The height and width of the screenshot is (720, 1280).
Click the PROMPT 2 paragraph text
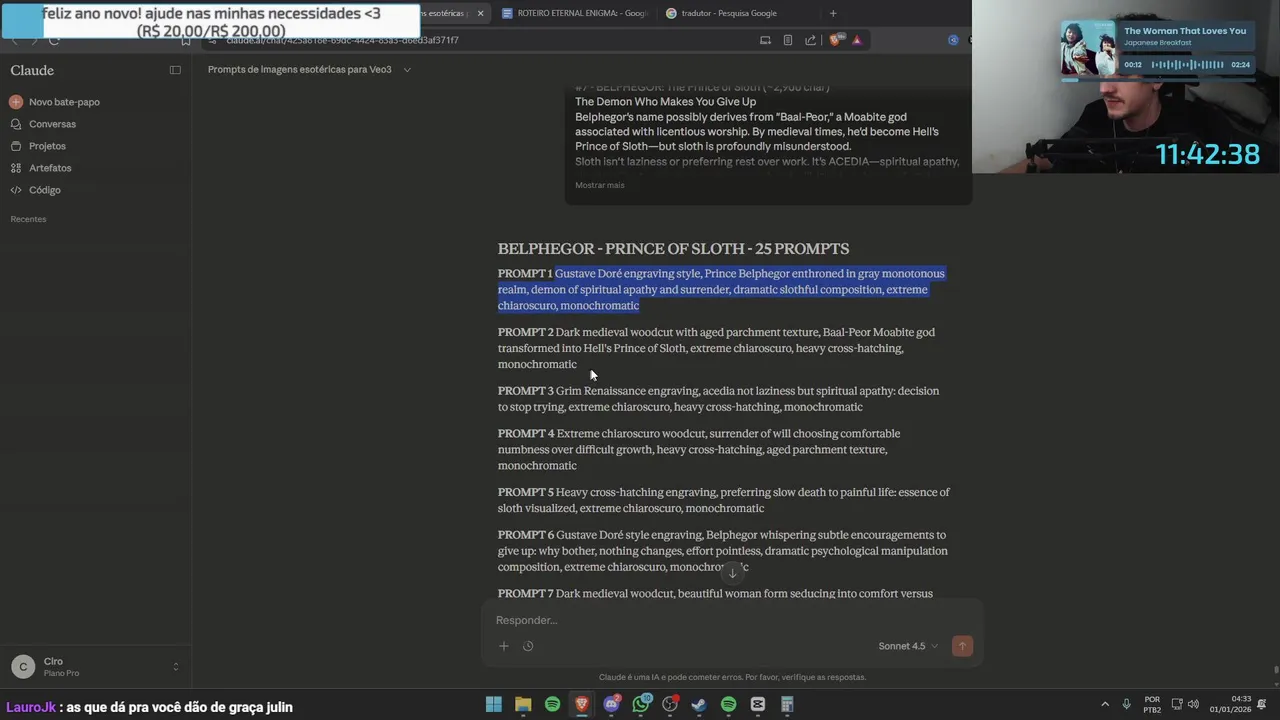point(717,348)
